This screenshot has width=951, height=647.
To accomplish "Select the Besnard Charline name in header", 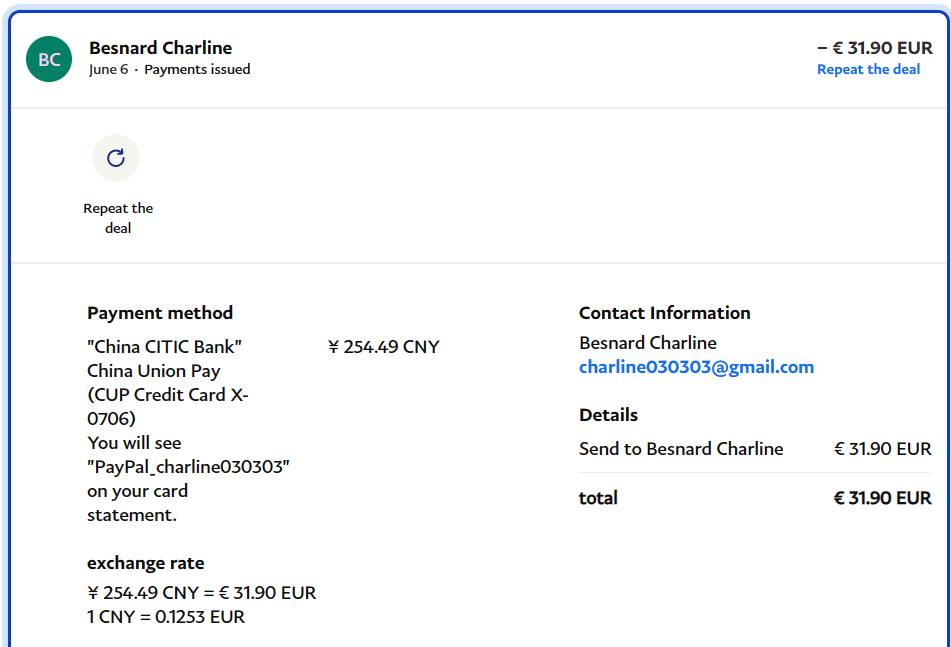I will 160,48.
